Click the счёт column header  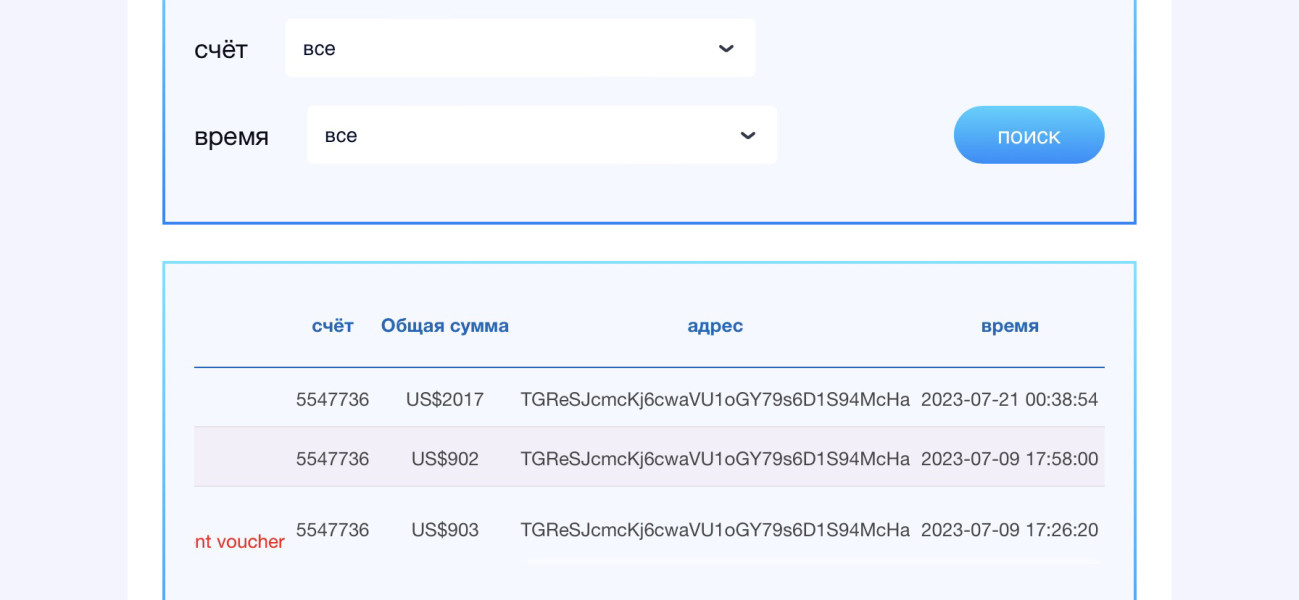[x=333, y=326]
